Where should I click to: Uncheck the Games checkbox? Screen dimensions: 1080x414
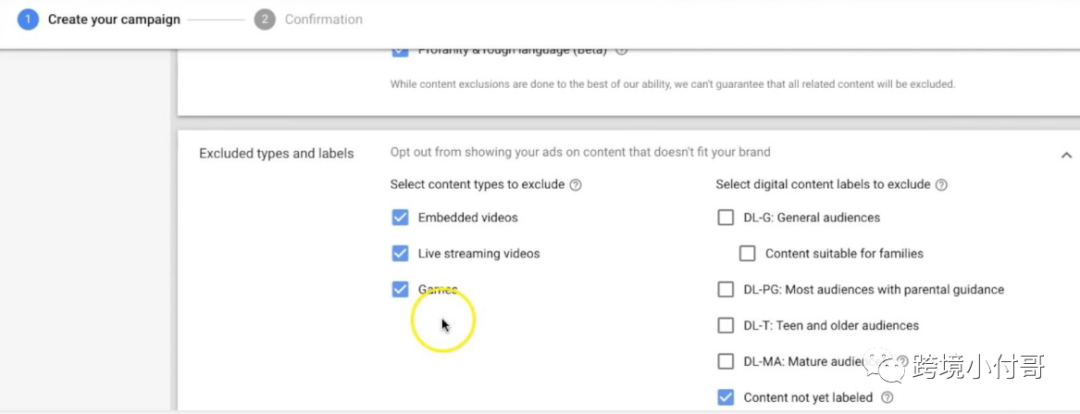(x=400, y=289)
